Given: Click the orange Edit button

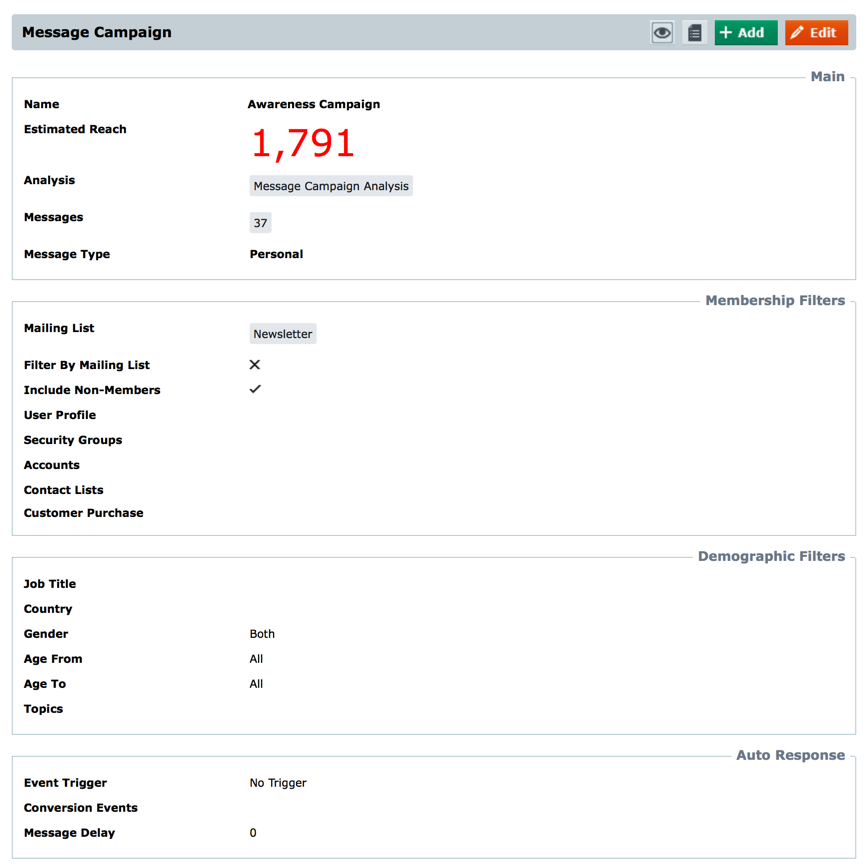Looking at the screenshot, I should [x=816, y=33].
